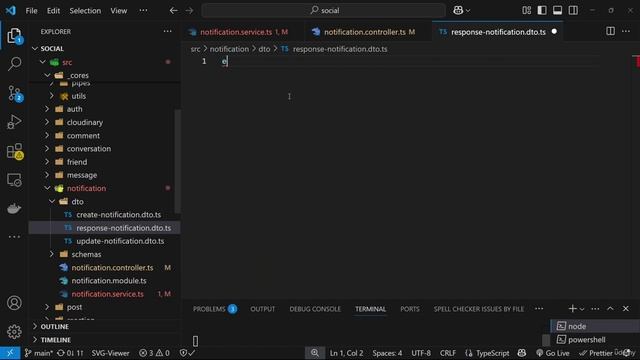Open the Copilot chat menu
640x360 pixels.
pos(461,11)
